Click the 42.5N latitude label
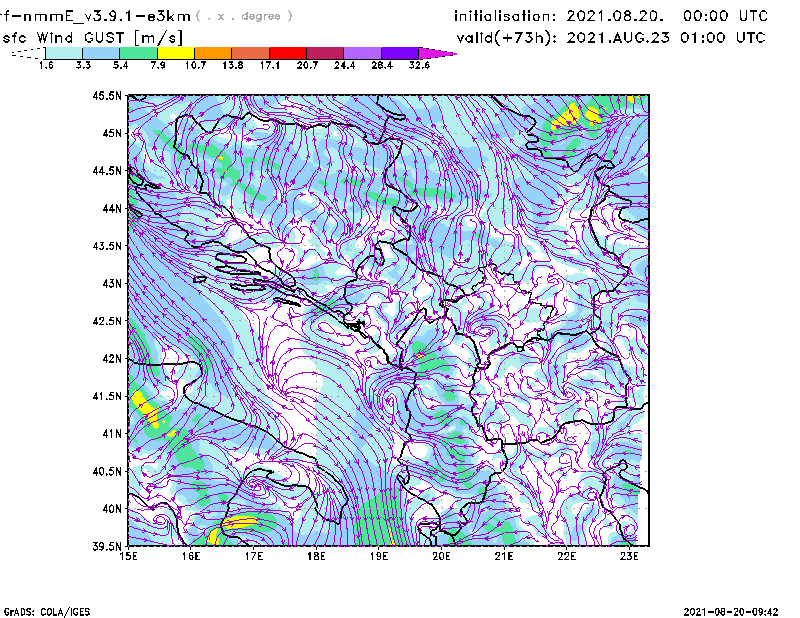Image resolution: width=800 pixels, height=618 pixels. 107,321
